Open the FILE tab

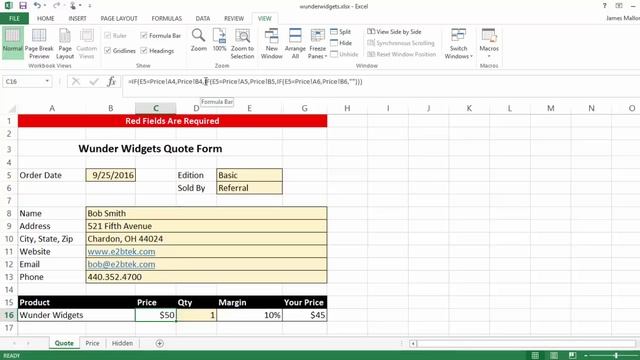[14, 18]
